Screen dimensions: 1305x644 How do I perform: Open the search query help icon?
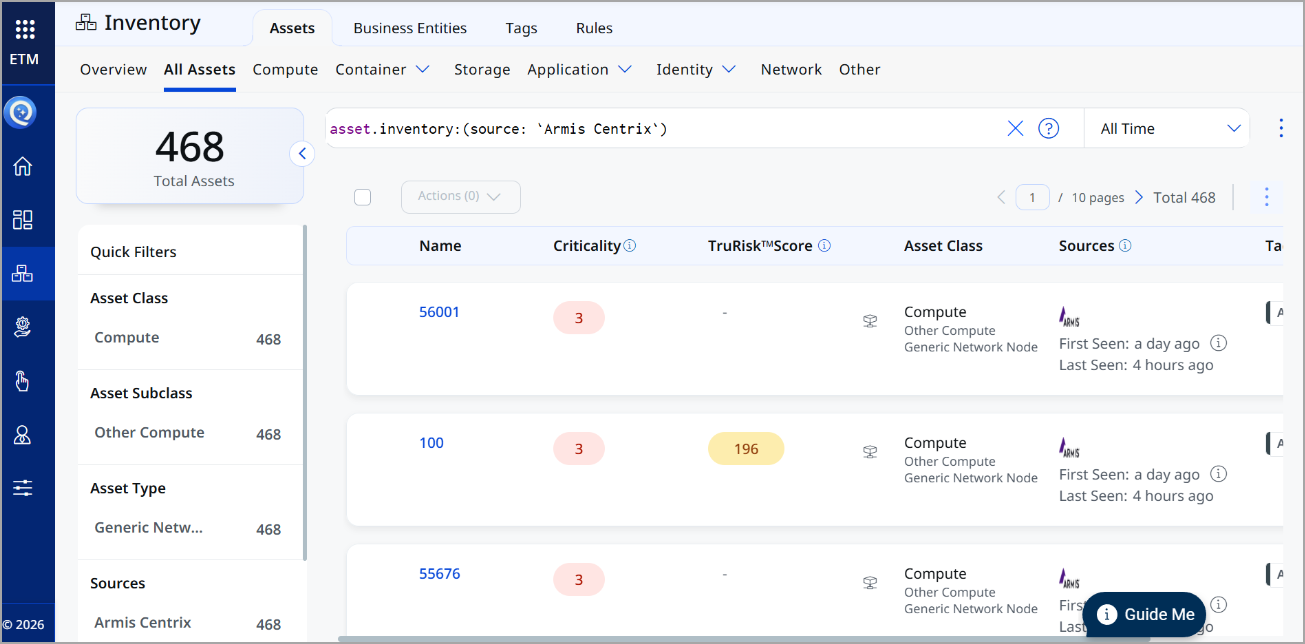click(1048, 128)
